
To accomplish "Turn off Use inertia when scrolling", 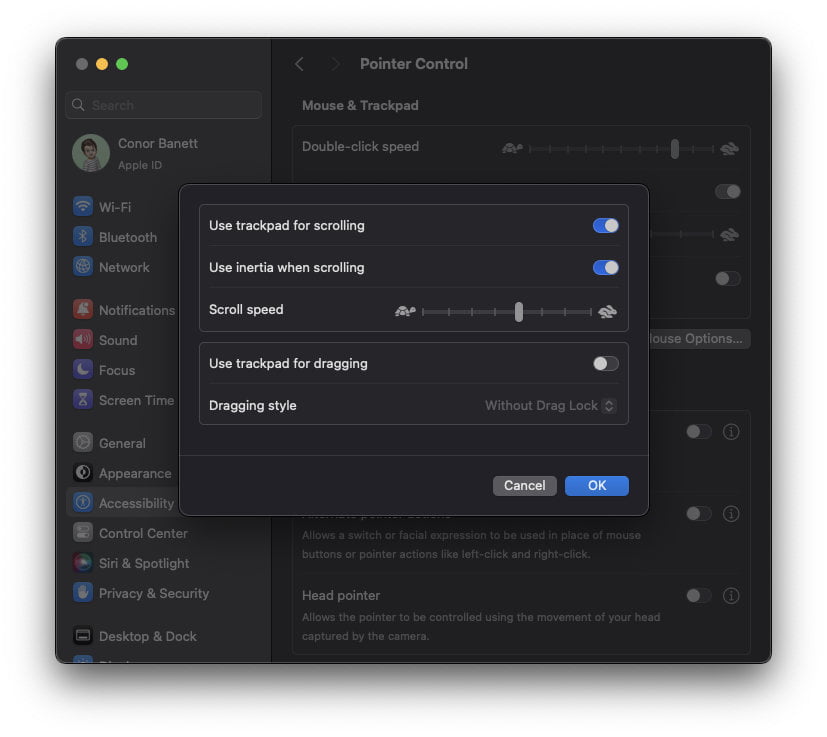I will tap(605, 267).
